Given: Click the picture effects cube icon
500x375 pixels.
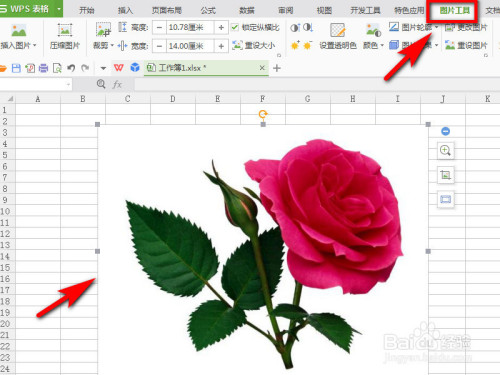Looking at the screenshot, I should 394,45.
